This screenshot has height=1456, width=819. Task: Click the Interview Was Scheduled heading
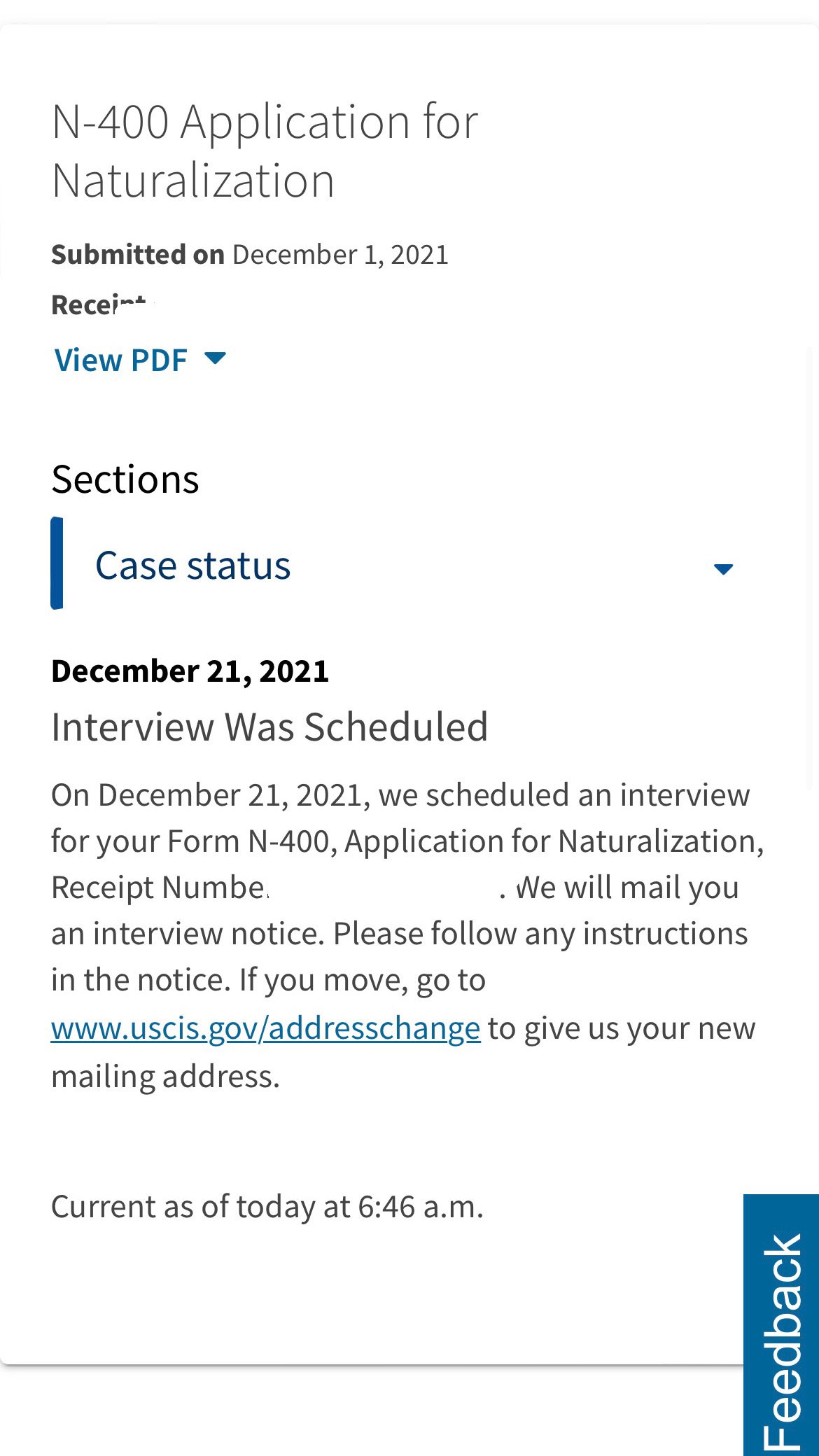(269, 727)
